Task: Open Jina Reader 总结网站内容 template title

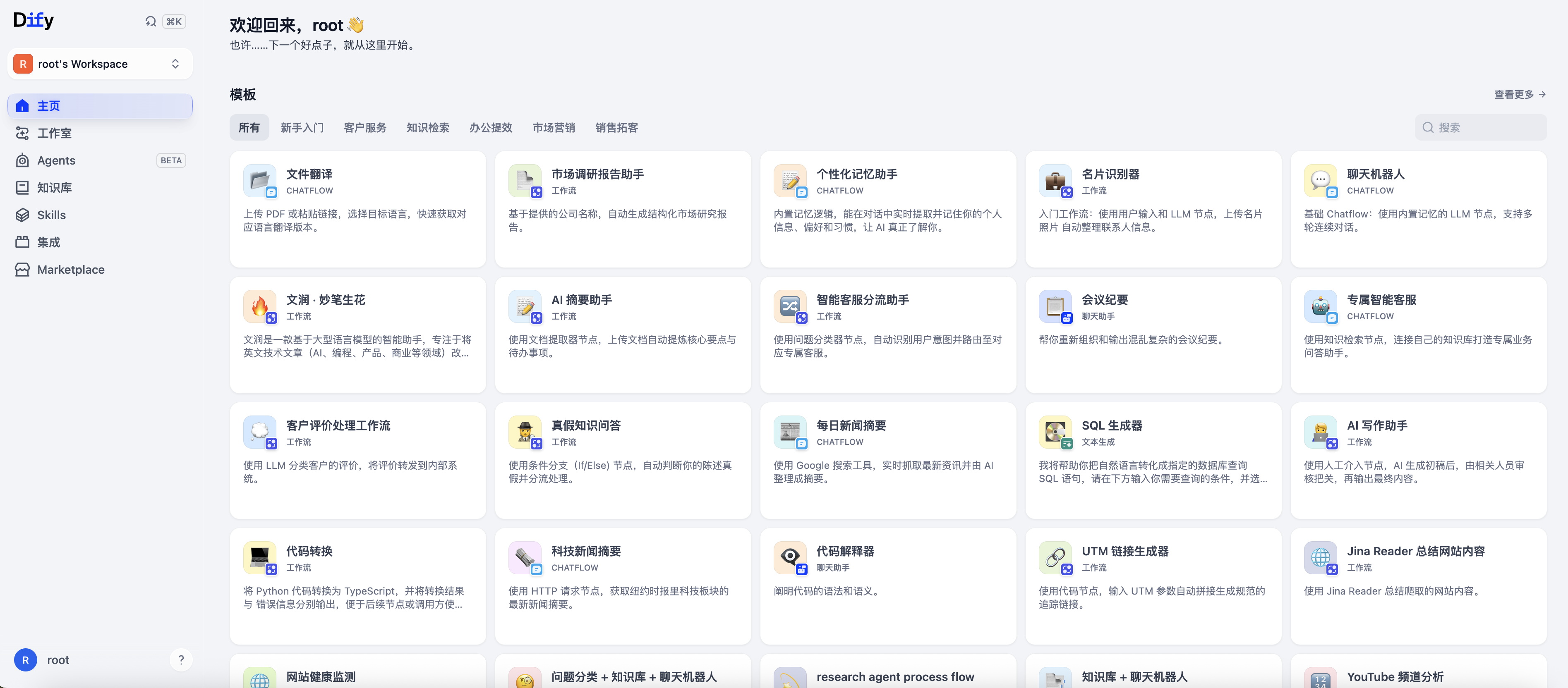Action: tap(1415, 551)
